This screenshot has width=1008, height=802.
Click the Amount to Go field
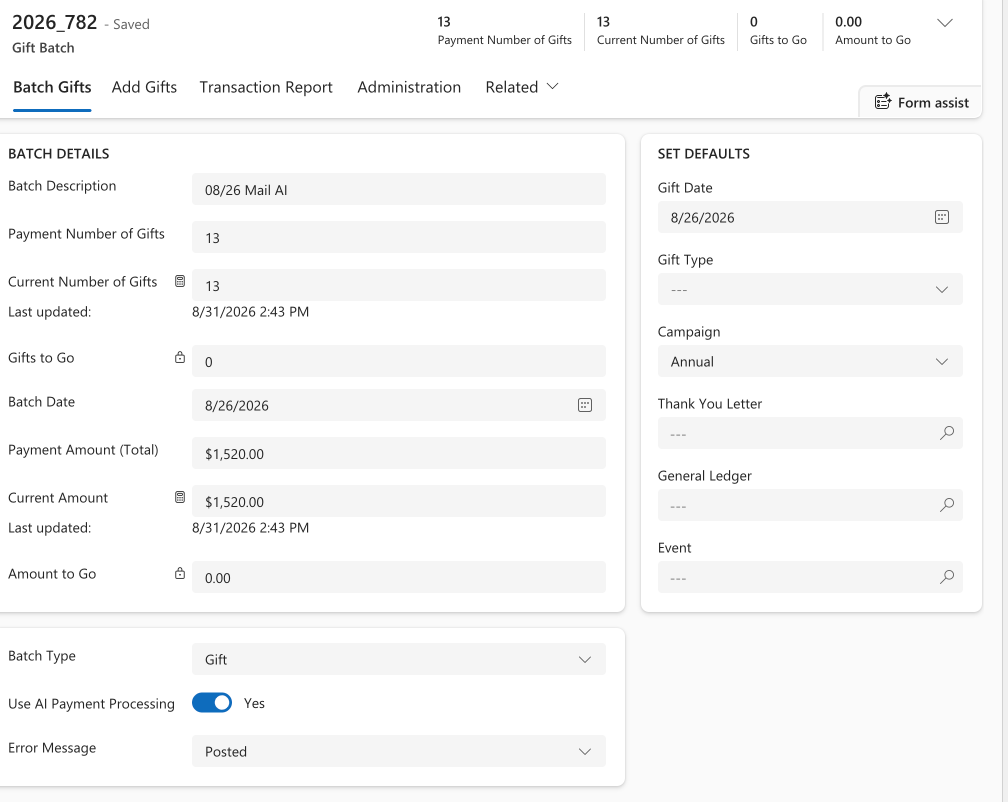pos(399,577)
